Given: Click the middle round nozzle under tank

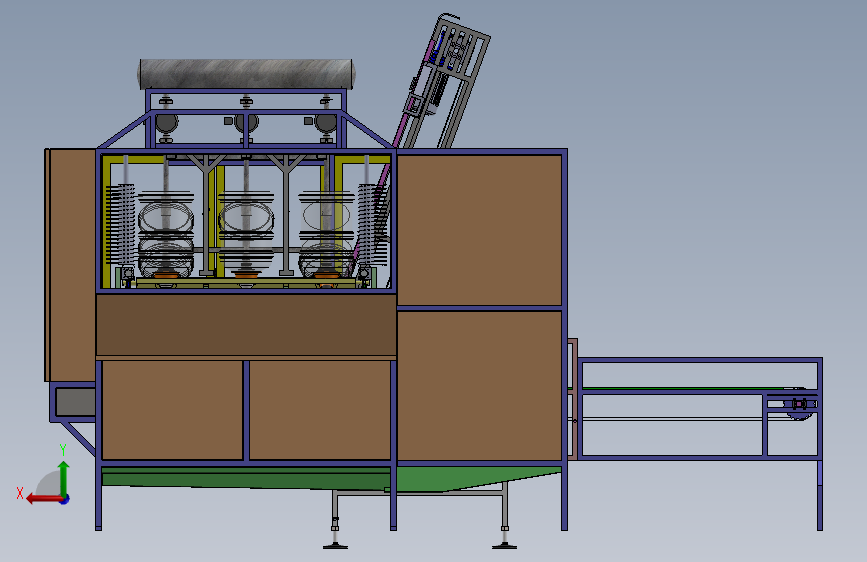Looking at the screenshot, I should tap(247, 123).
